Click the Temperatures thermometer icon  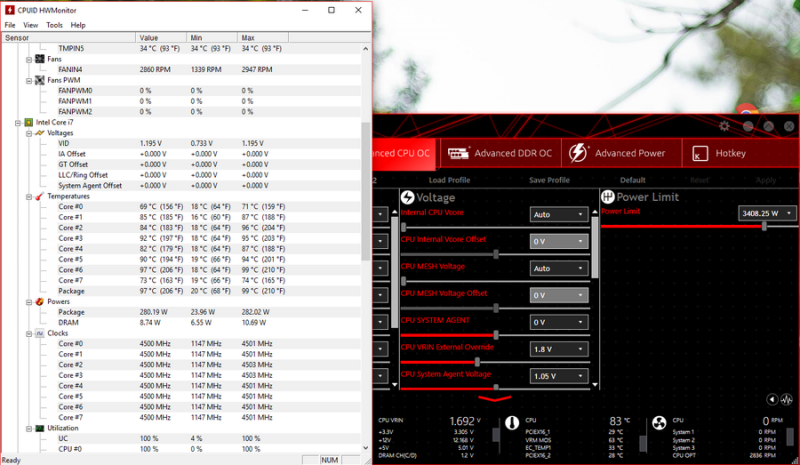pos(39,197)
